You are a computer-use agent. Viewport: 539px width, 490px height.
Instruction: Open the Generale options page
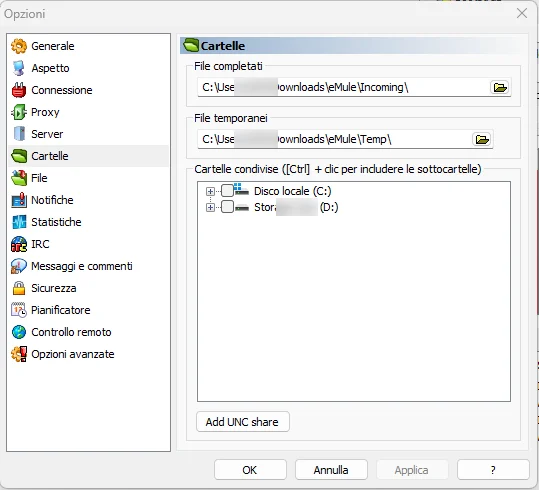click(x=88, y=46)
